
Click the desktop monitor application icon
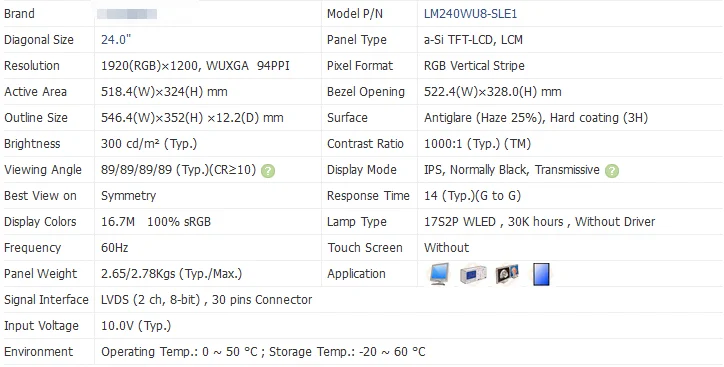pyautogui.click(x=439, y=274)
